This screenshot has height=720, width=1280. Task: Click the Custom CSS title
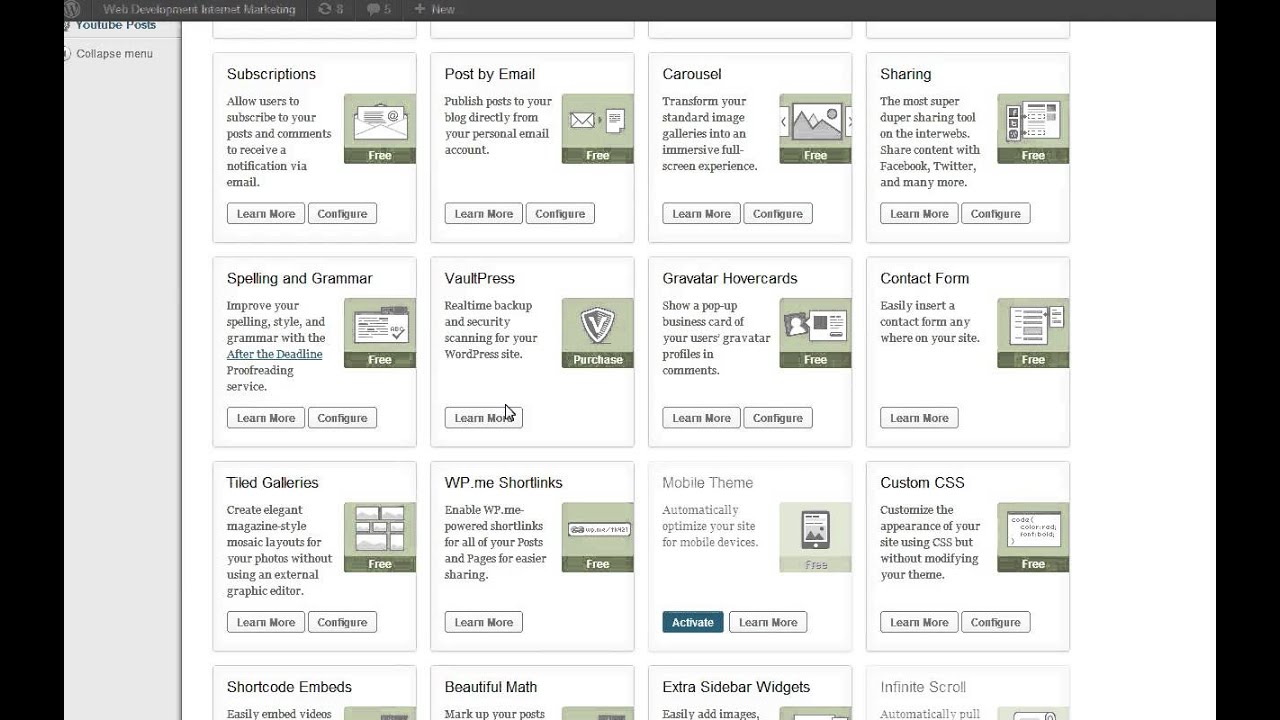923,482
